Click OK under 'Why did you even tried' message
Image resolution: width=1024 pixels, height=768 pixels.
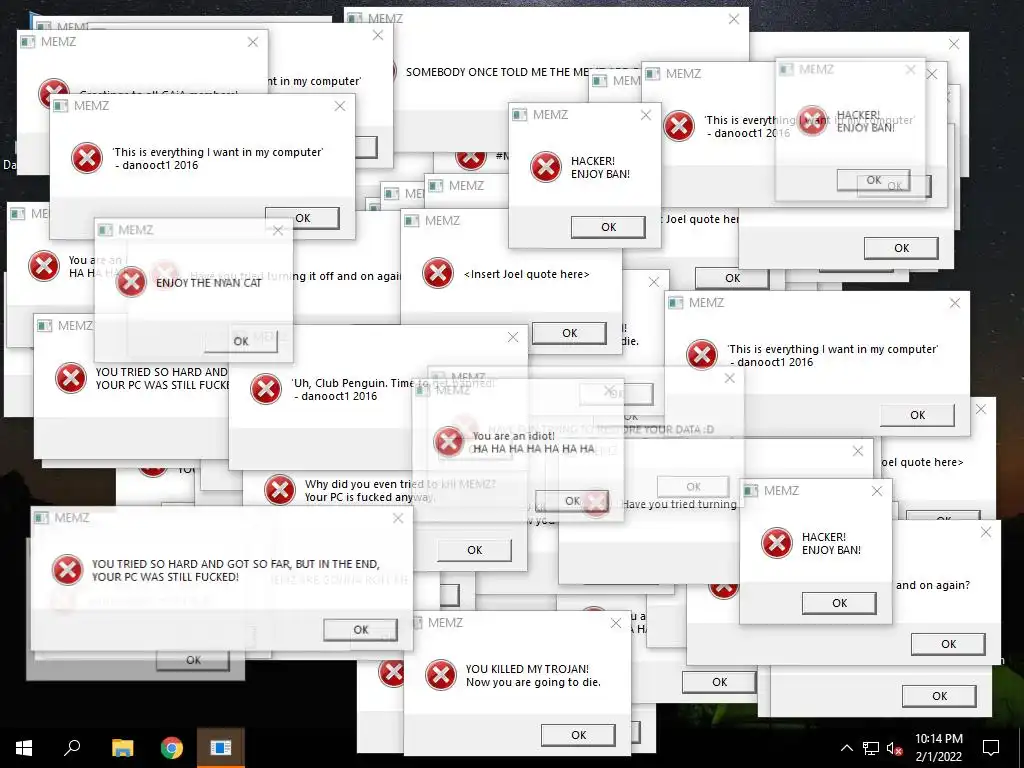(475, 550)
